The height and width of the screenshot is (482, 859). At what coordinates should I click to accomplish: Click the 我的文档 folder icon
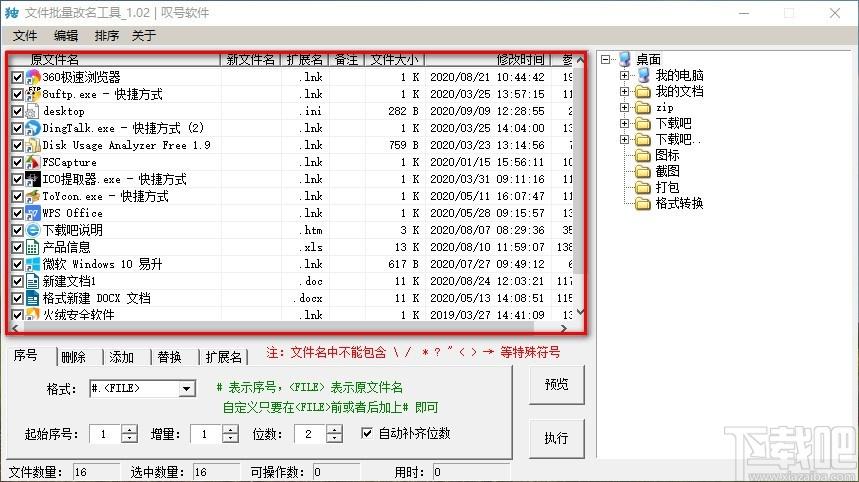click(643, 91)
